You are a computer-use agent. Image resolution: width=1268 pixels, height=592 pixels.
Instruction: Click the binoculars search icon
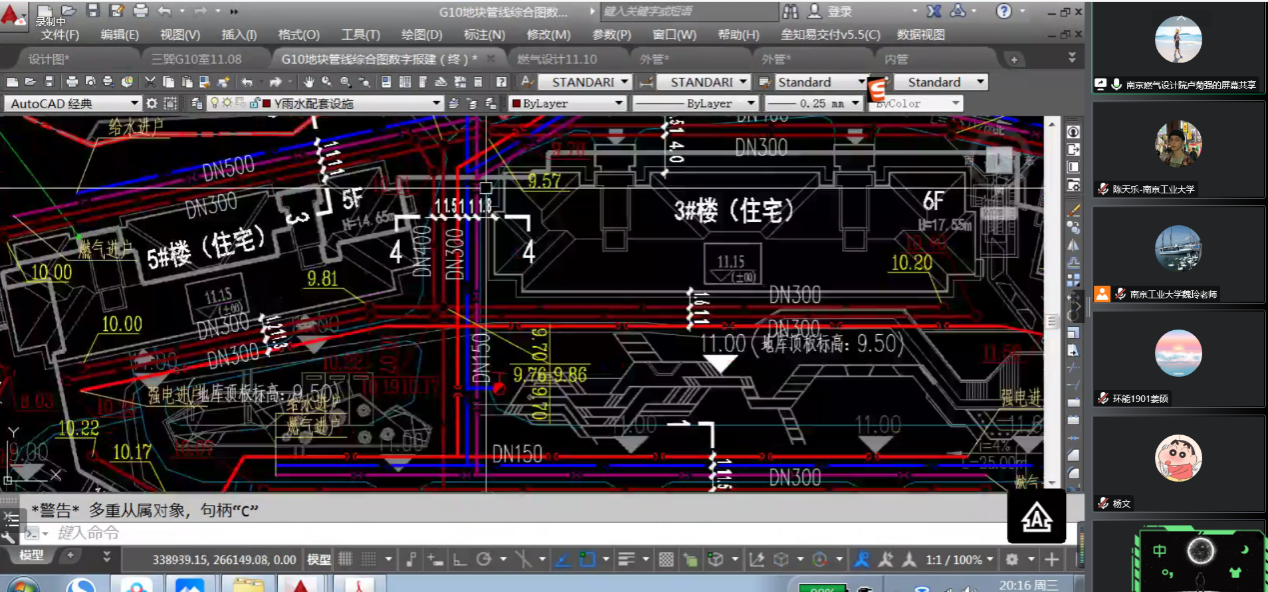(790, 11)
